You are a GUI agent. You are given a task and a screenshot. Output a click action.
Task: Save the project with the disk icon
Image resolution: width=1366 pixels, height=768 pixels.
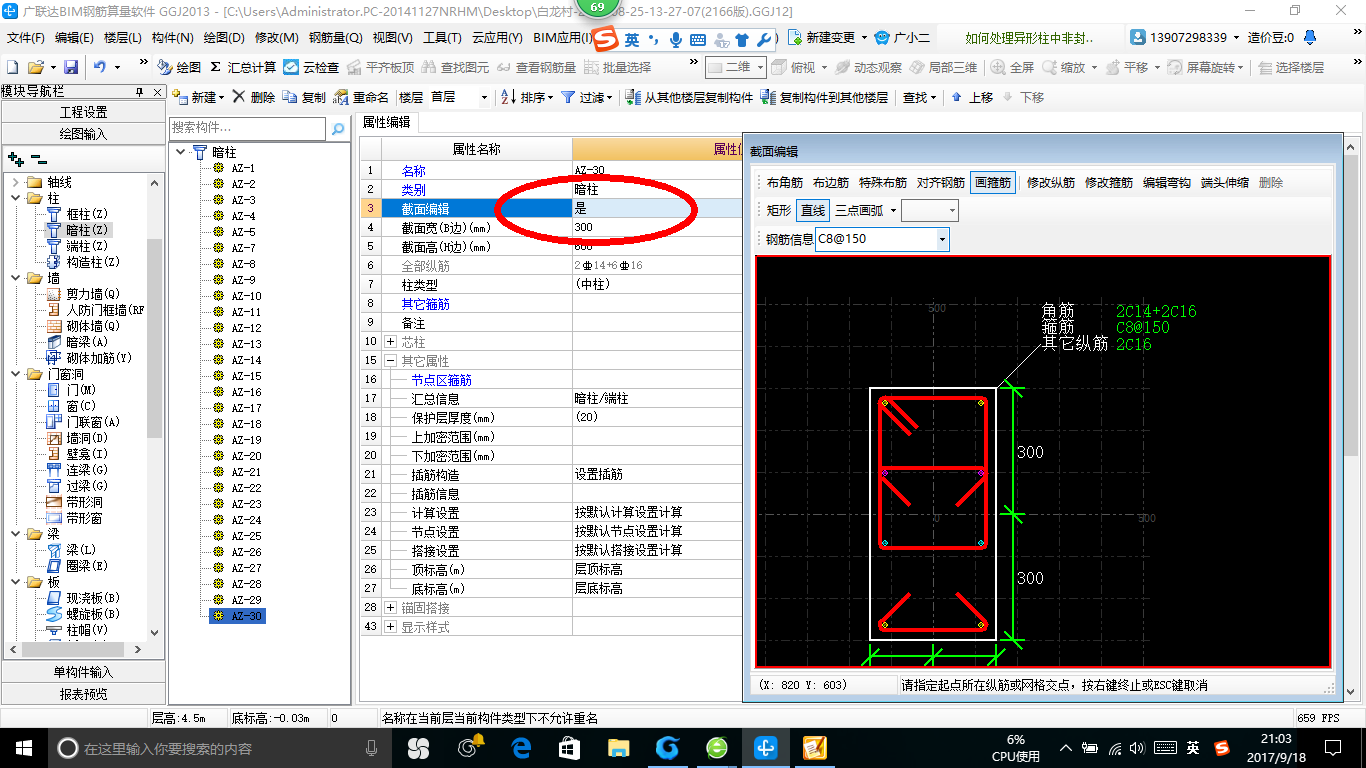click(71, 67)
